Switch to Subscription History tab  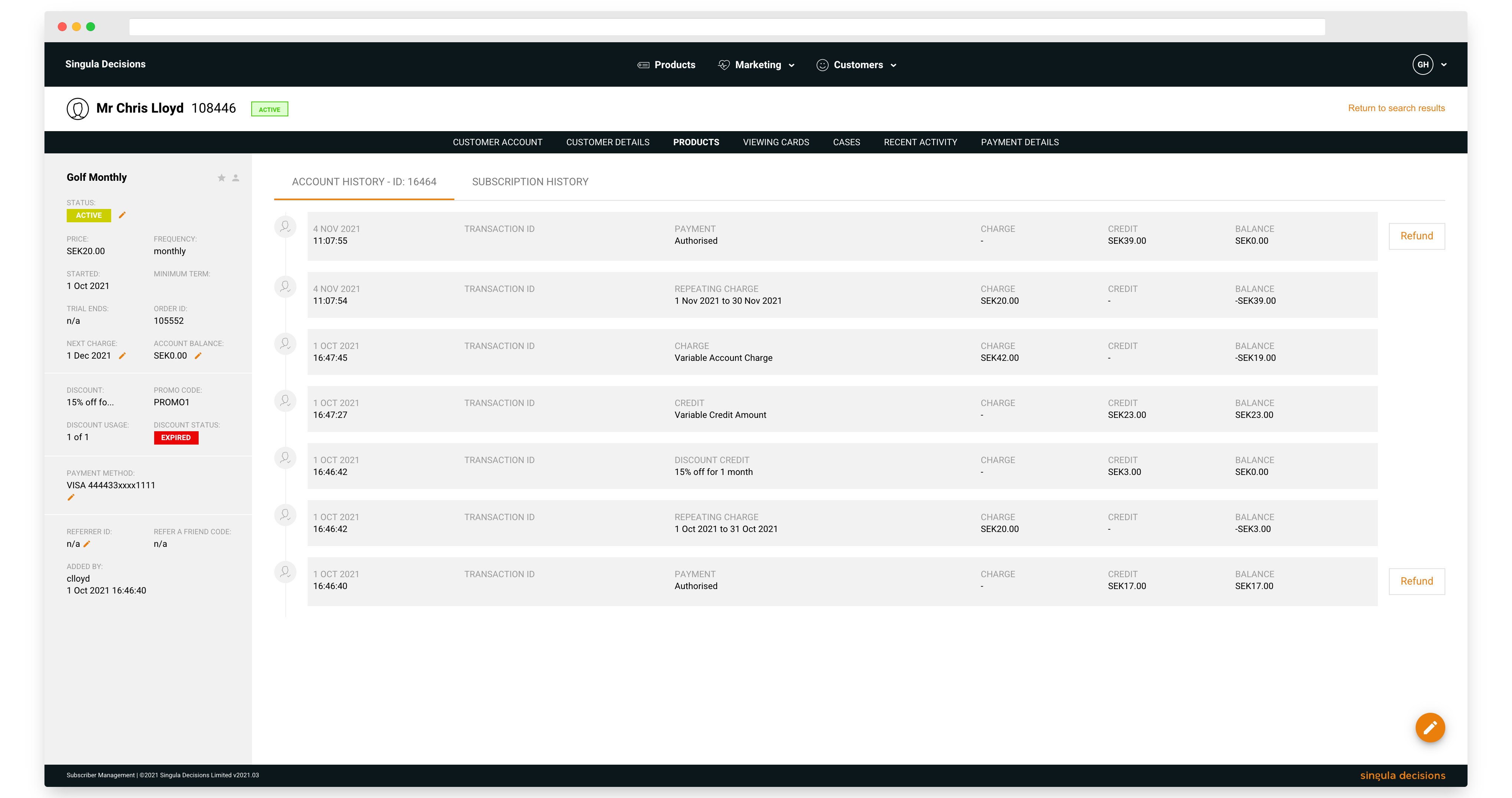530,182
